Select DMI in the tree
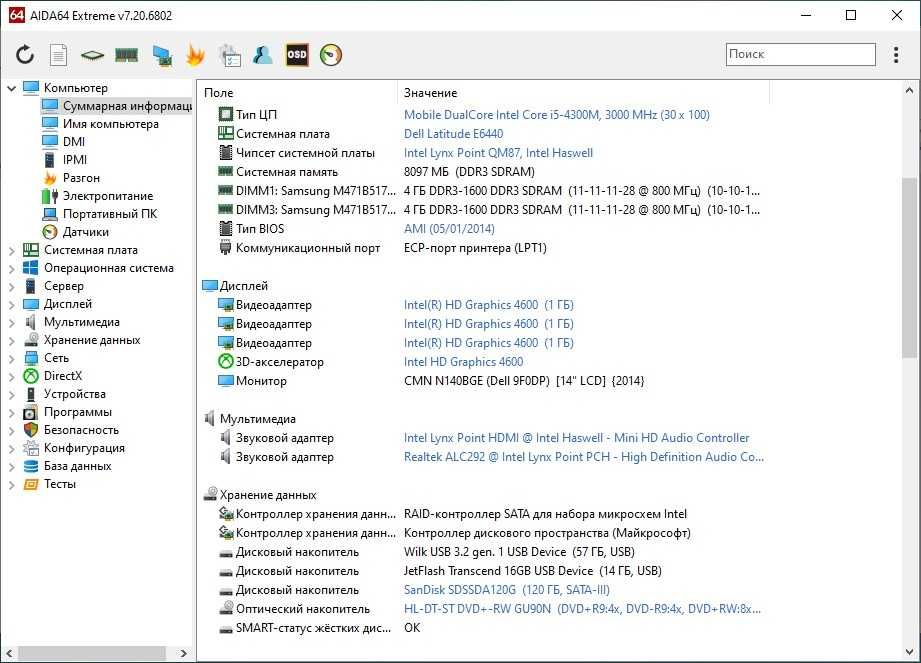 73,142
